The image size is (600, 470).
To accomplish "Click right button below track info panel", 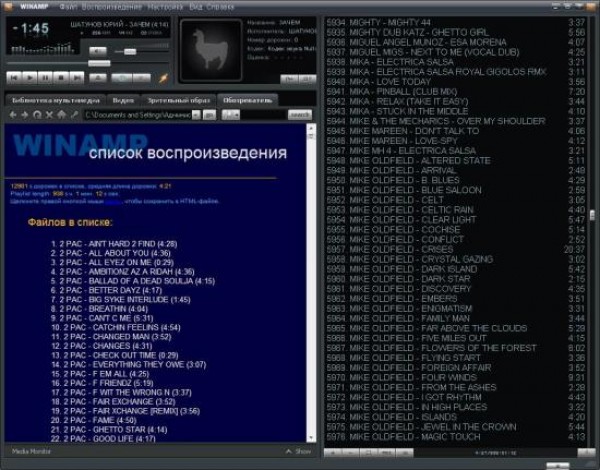I will coord(307,79).
